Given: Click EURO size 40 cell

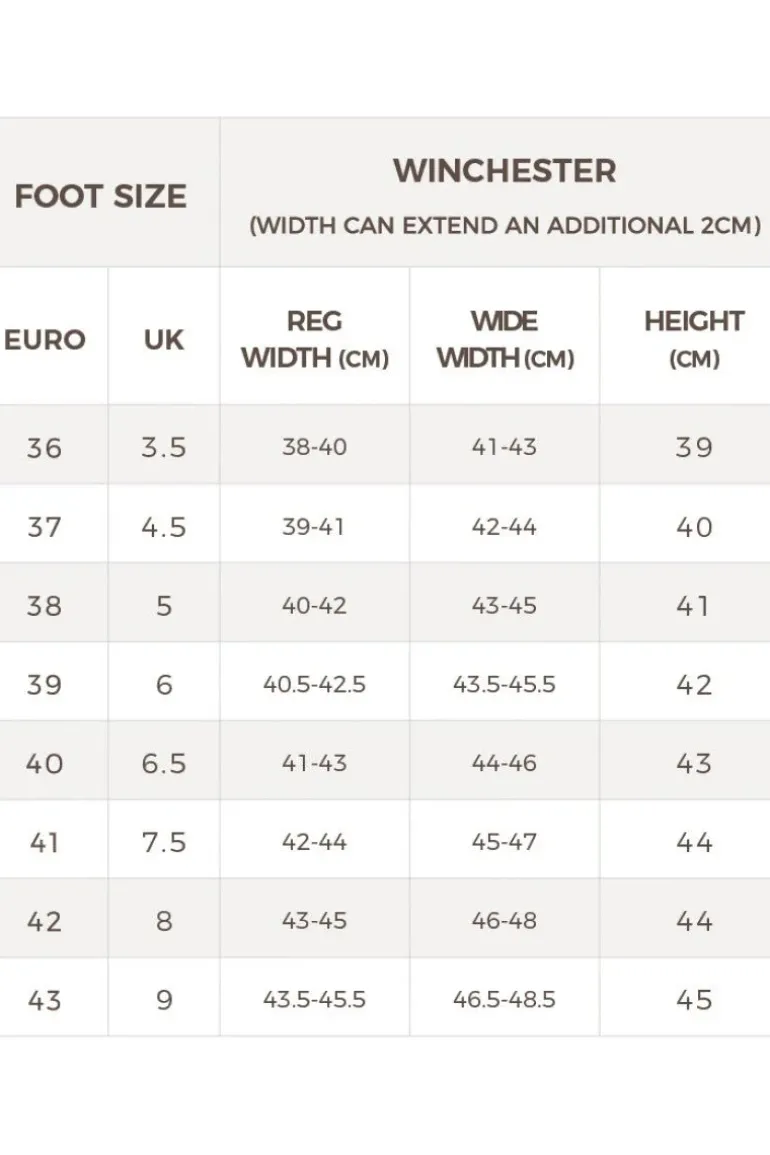Looking at the screenshot, I should [44, 763].
